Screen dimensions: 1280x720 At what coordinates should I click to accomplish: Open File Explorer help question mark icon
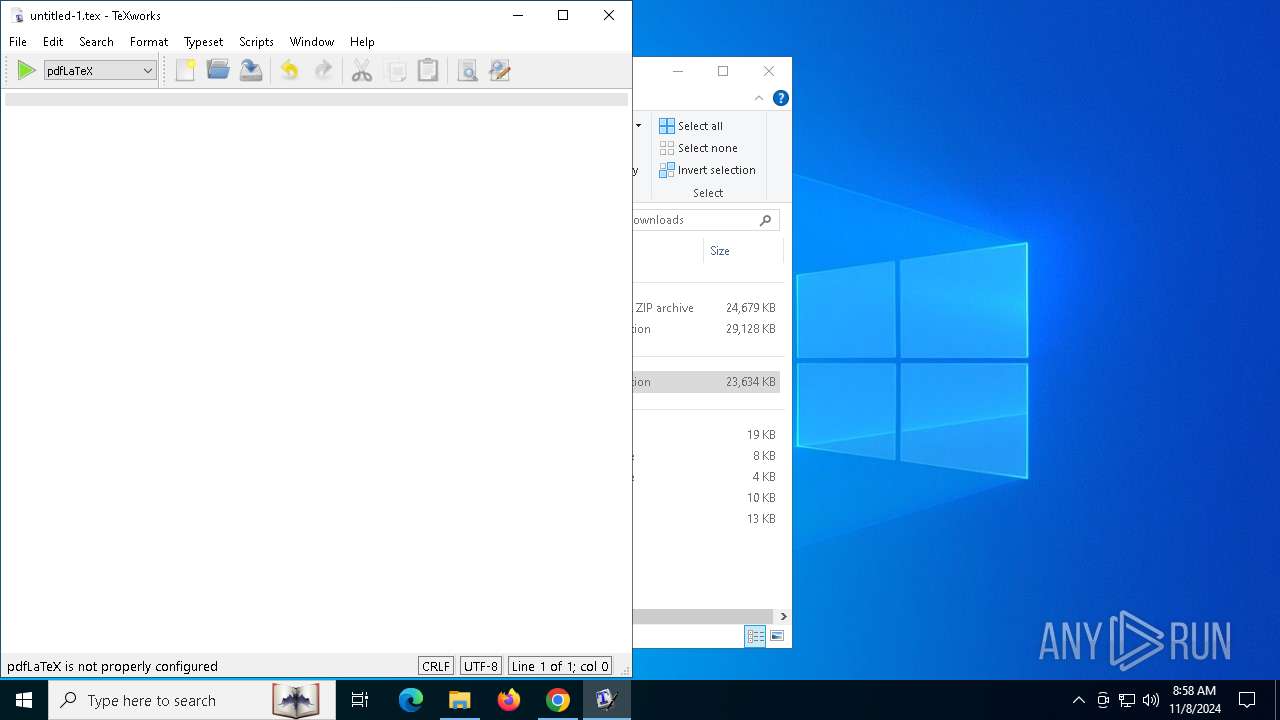click(781, 98)
